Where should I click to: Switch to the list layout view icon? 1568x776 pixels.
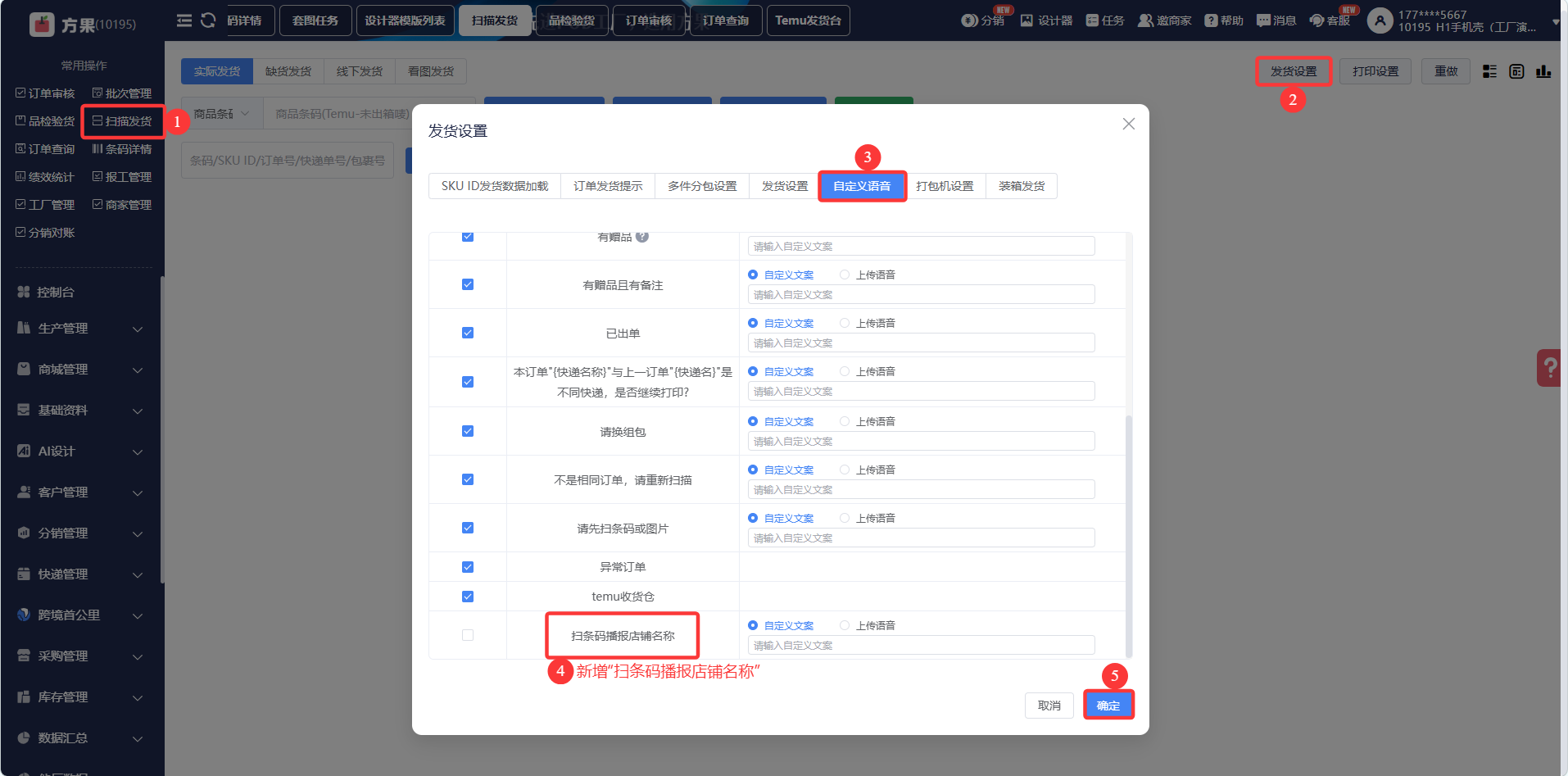(1490, 71)
